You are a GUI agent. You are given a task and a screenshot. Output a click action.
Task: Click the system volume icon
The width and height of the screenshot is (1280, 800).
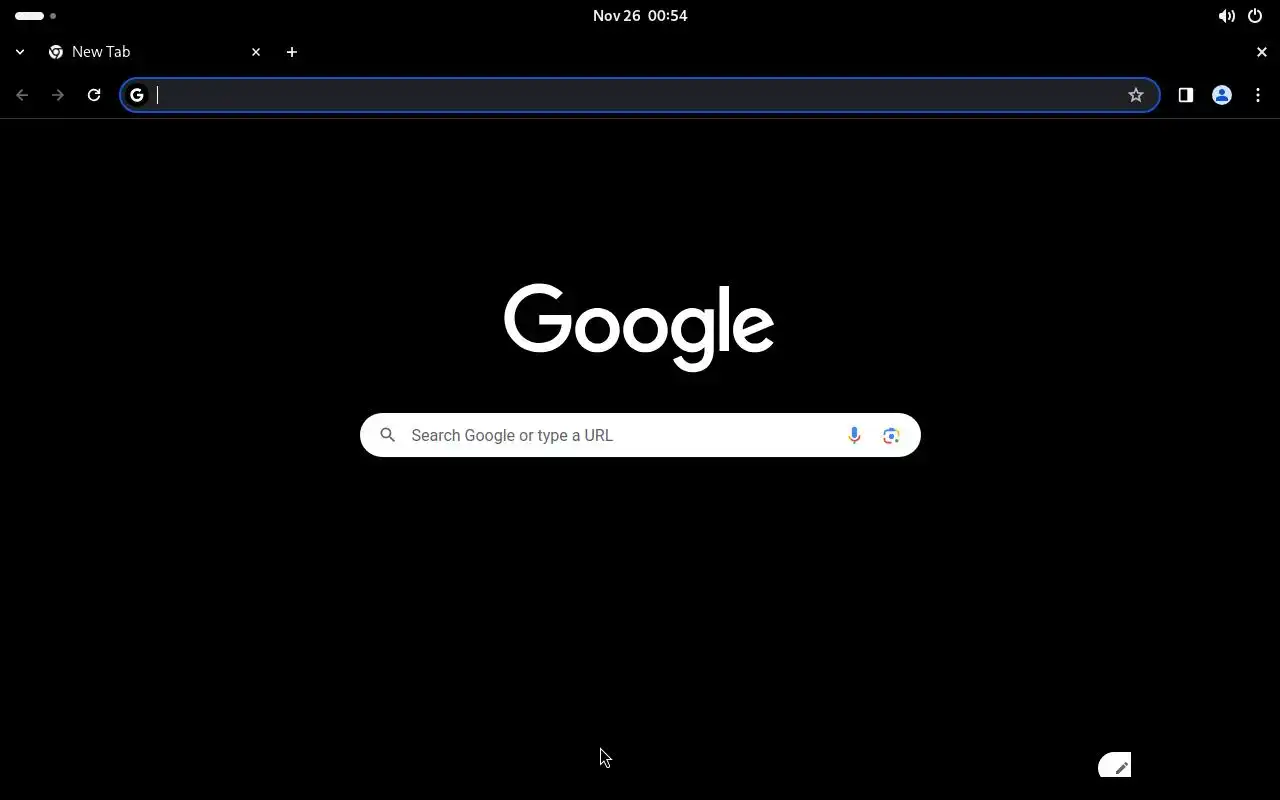(x=1226, y=16)
